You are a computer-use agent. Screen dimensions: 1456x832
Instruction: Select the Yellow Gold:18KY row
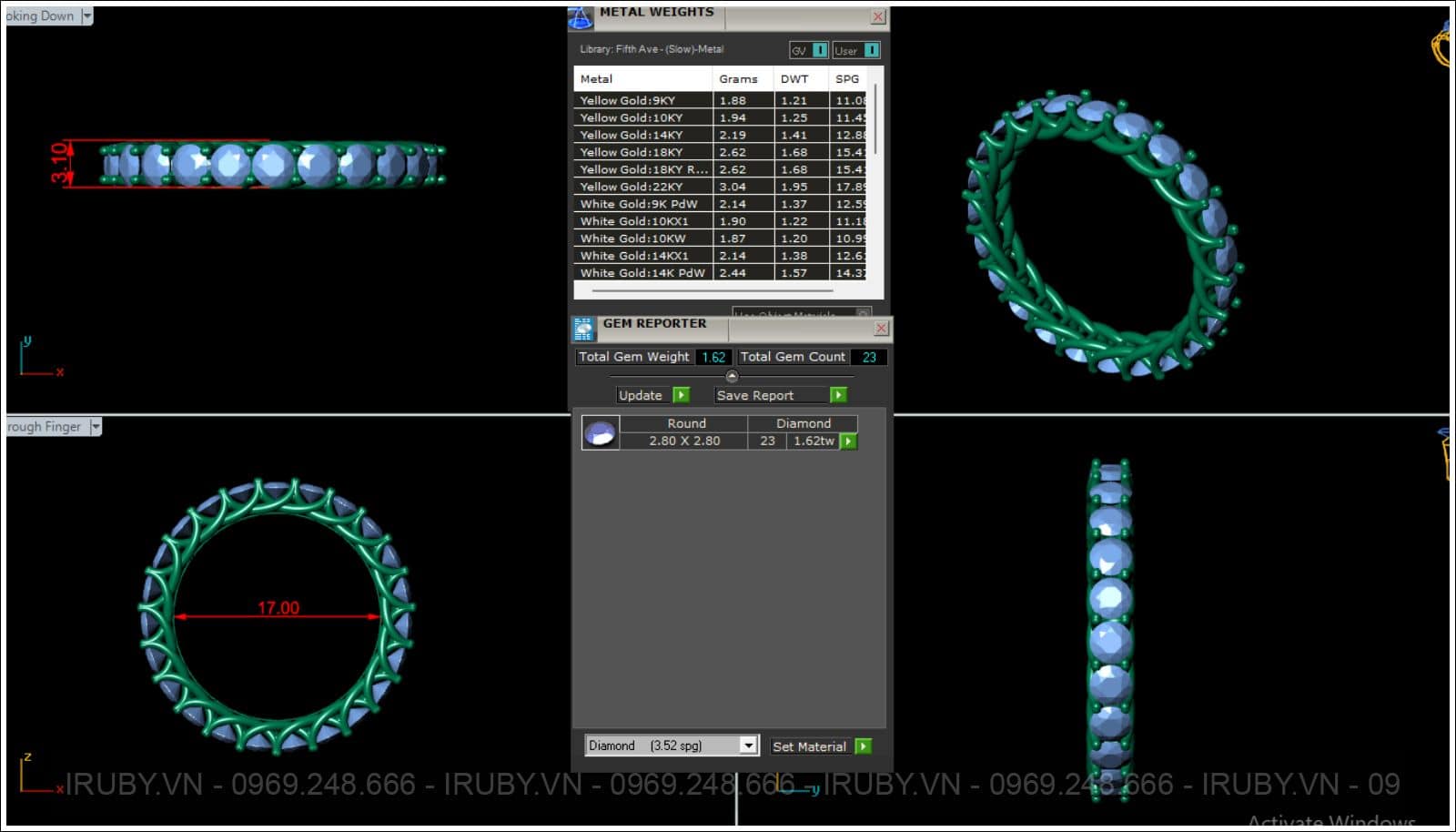[720, 152]
